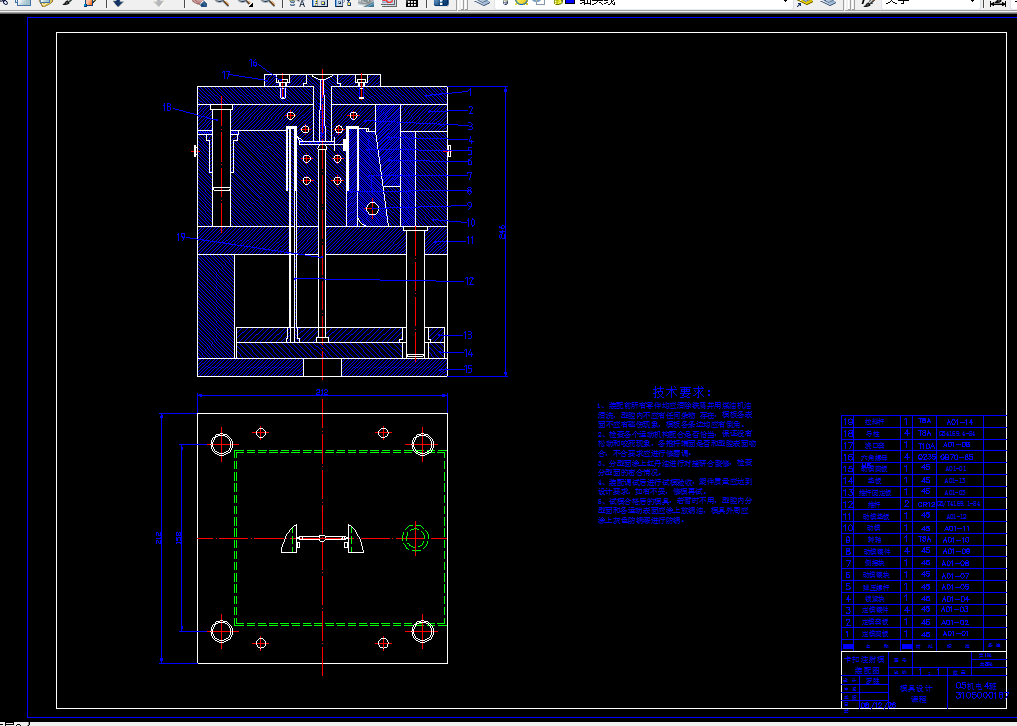1017x726 pixels.
Task: Select the top-left guide pin circle
Action: [x=222, y=445]
